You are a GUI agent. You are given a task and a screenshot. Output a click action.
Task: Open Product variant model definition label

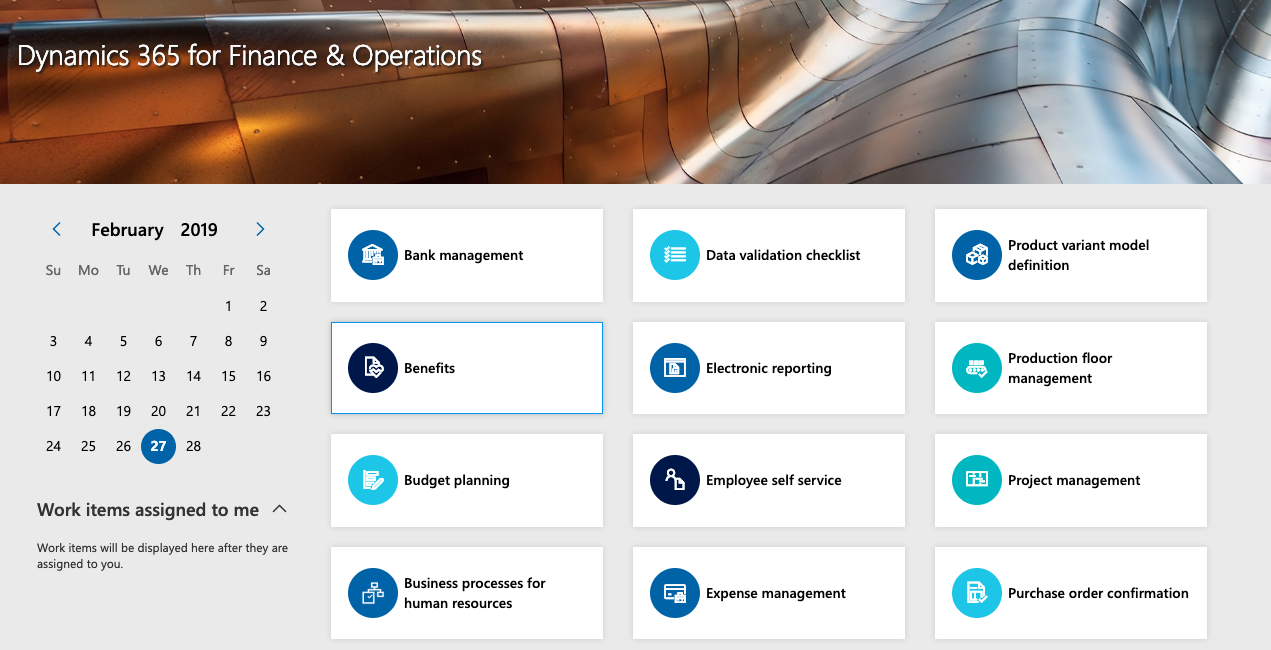click(x=1079, y=255)
